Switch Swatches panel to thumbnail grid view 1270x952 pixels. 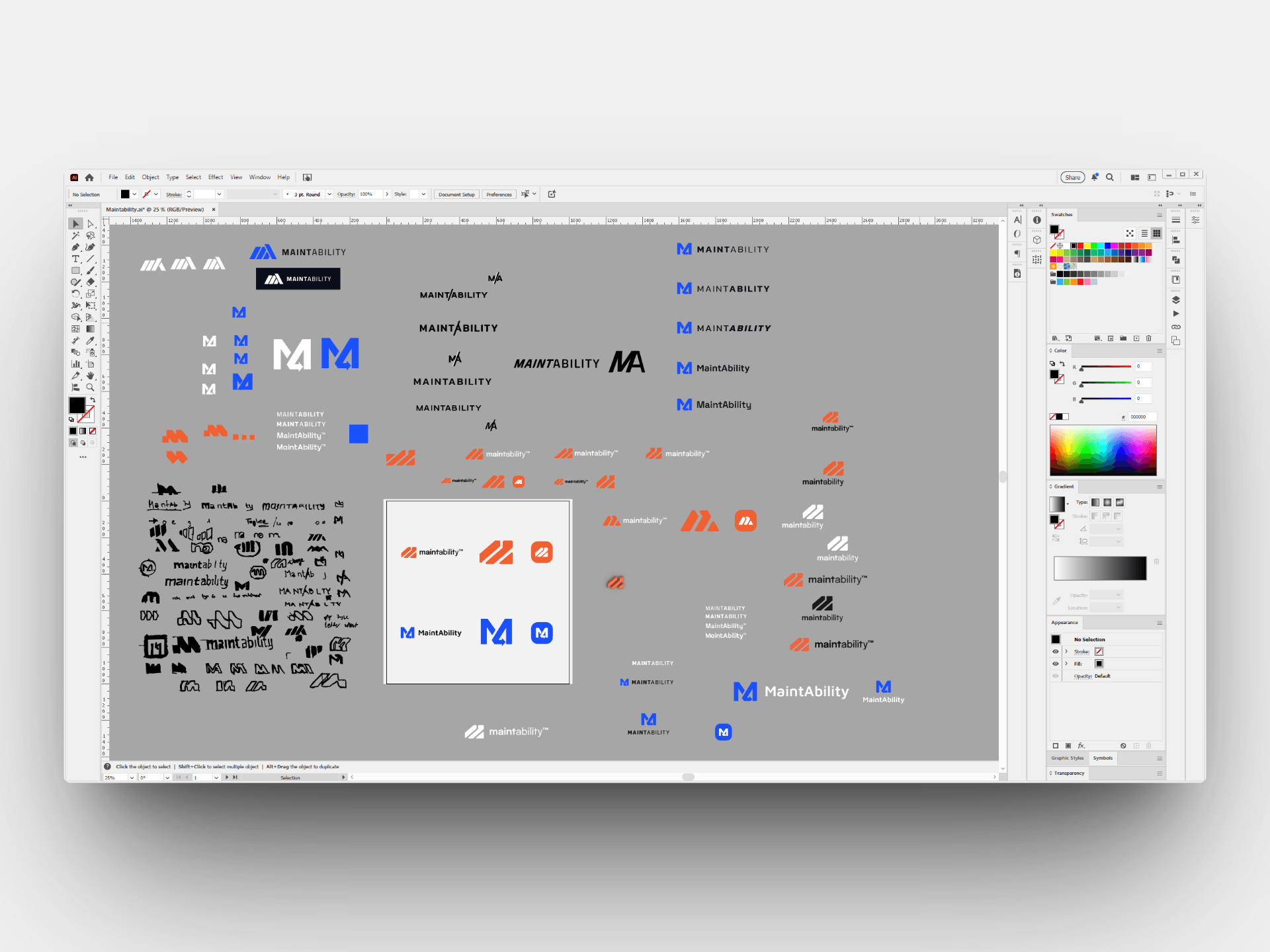[x=1156, y=233]
